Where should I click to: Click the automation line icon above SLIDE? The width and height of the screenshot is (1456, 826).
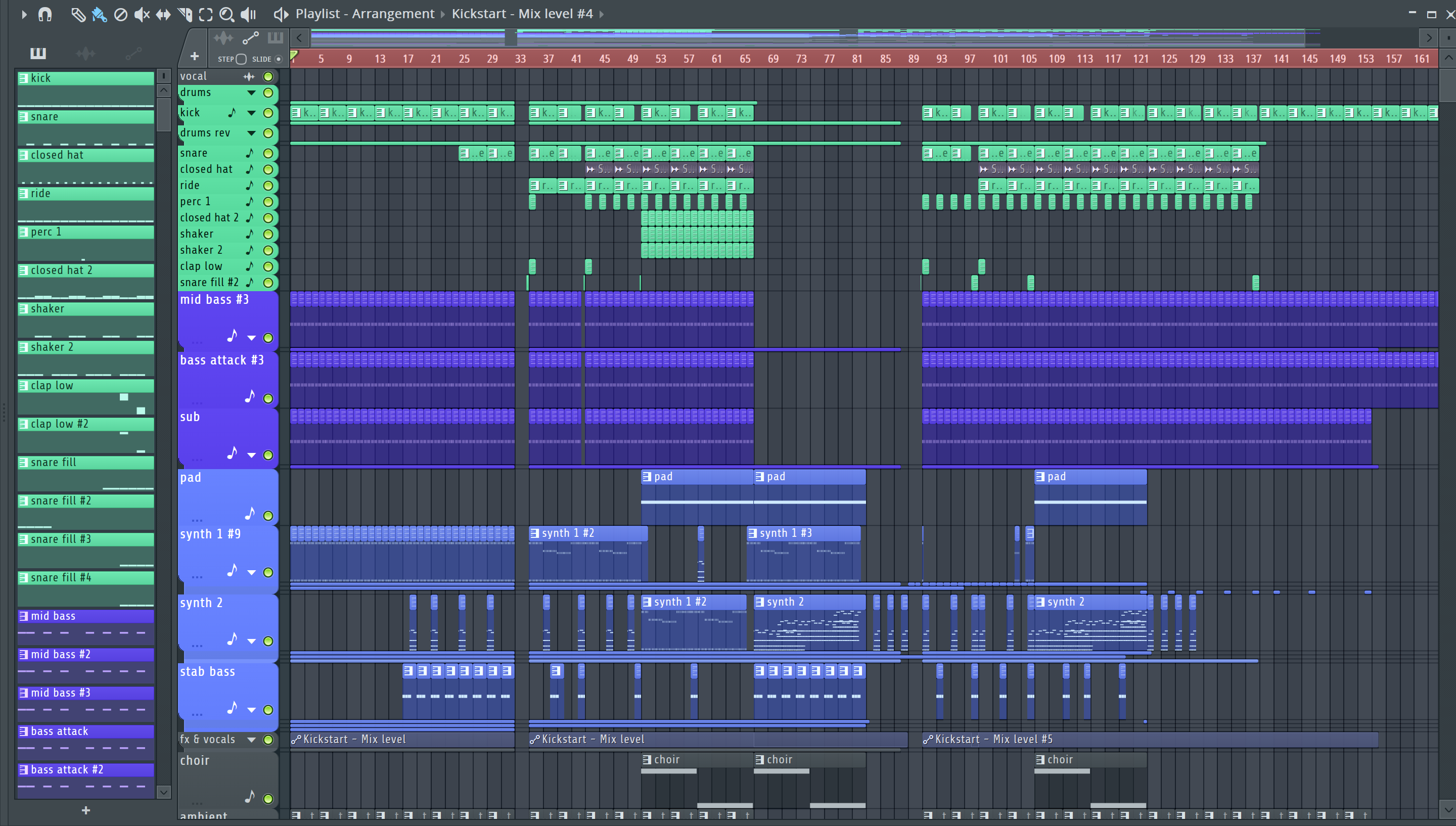[250, 38]
